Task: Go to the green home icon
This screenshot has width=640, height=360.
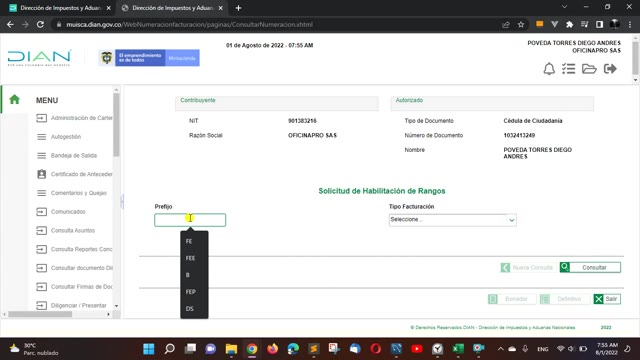Action: tap(14, 99)
